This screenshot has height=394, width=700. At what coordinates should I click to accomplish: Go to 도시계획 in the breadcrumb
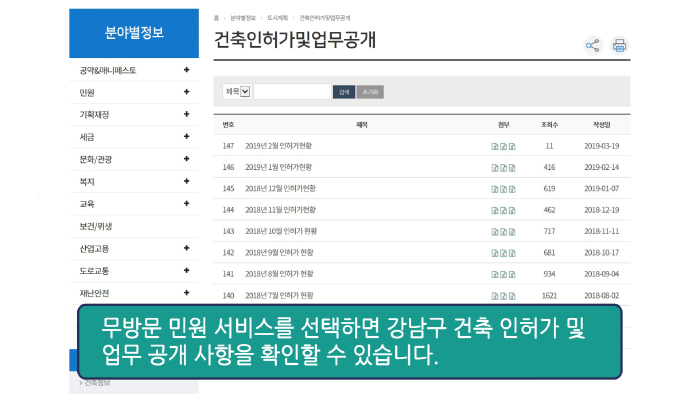(x=278, y=18)
